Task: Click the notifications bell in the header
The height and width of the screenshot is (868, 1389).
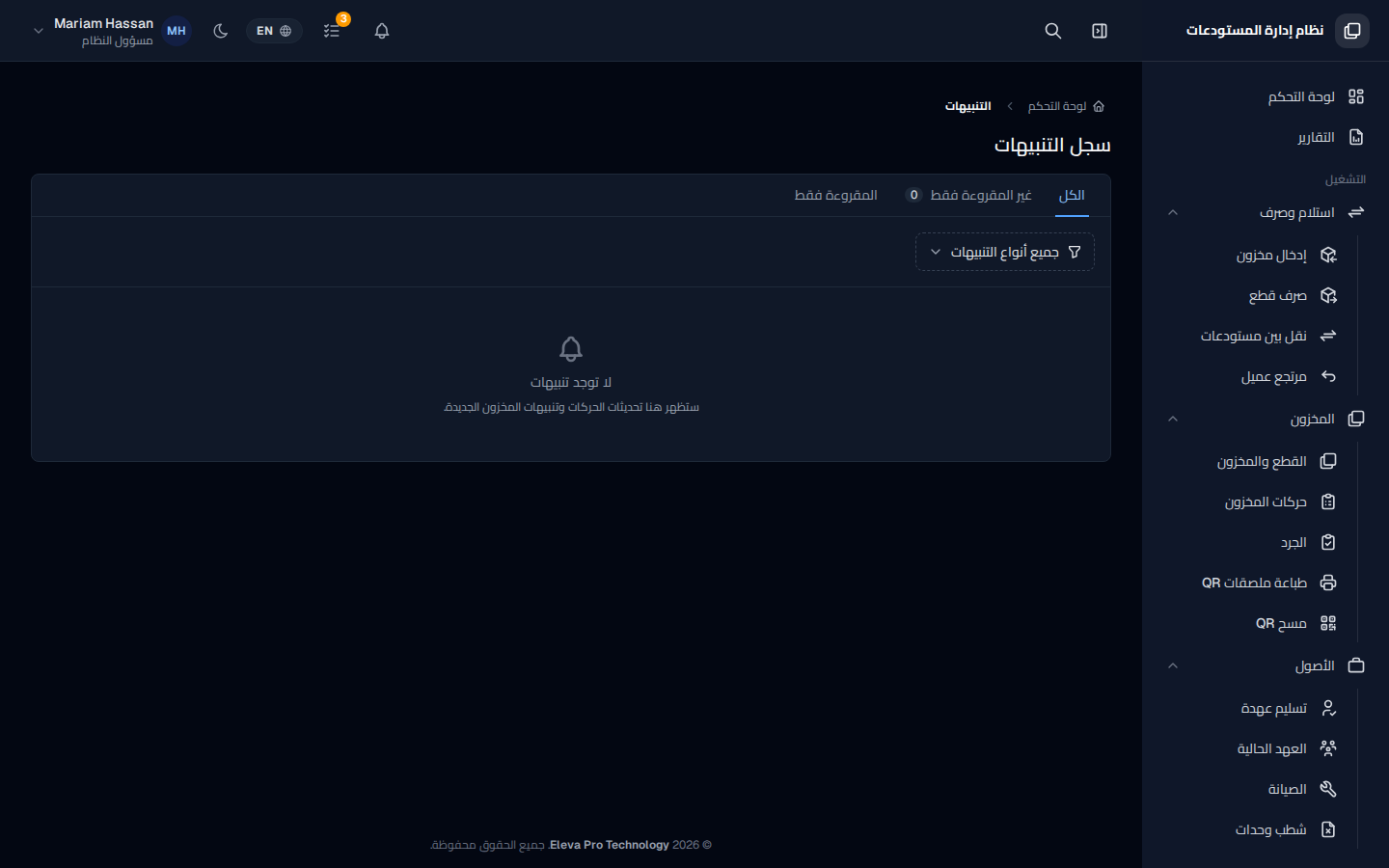Action: coord(382,31)
